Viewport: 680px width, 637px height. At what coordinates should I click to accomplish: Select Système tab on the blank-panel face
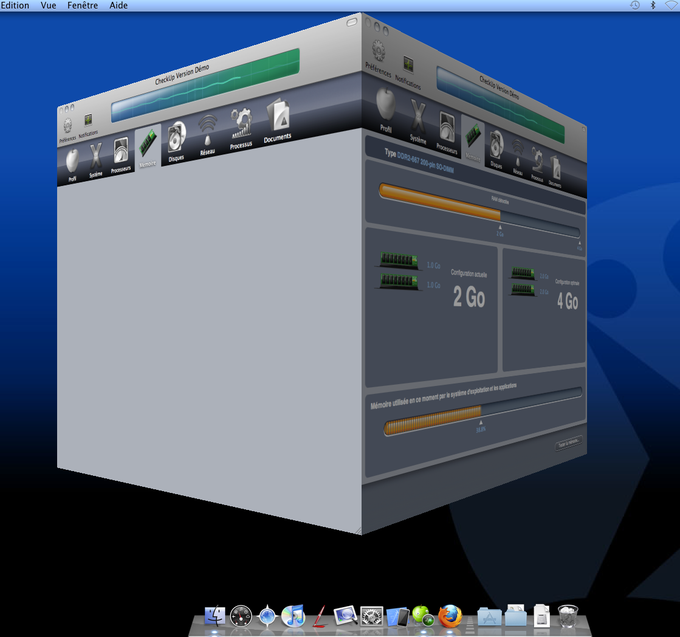pos(96,159)
